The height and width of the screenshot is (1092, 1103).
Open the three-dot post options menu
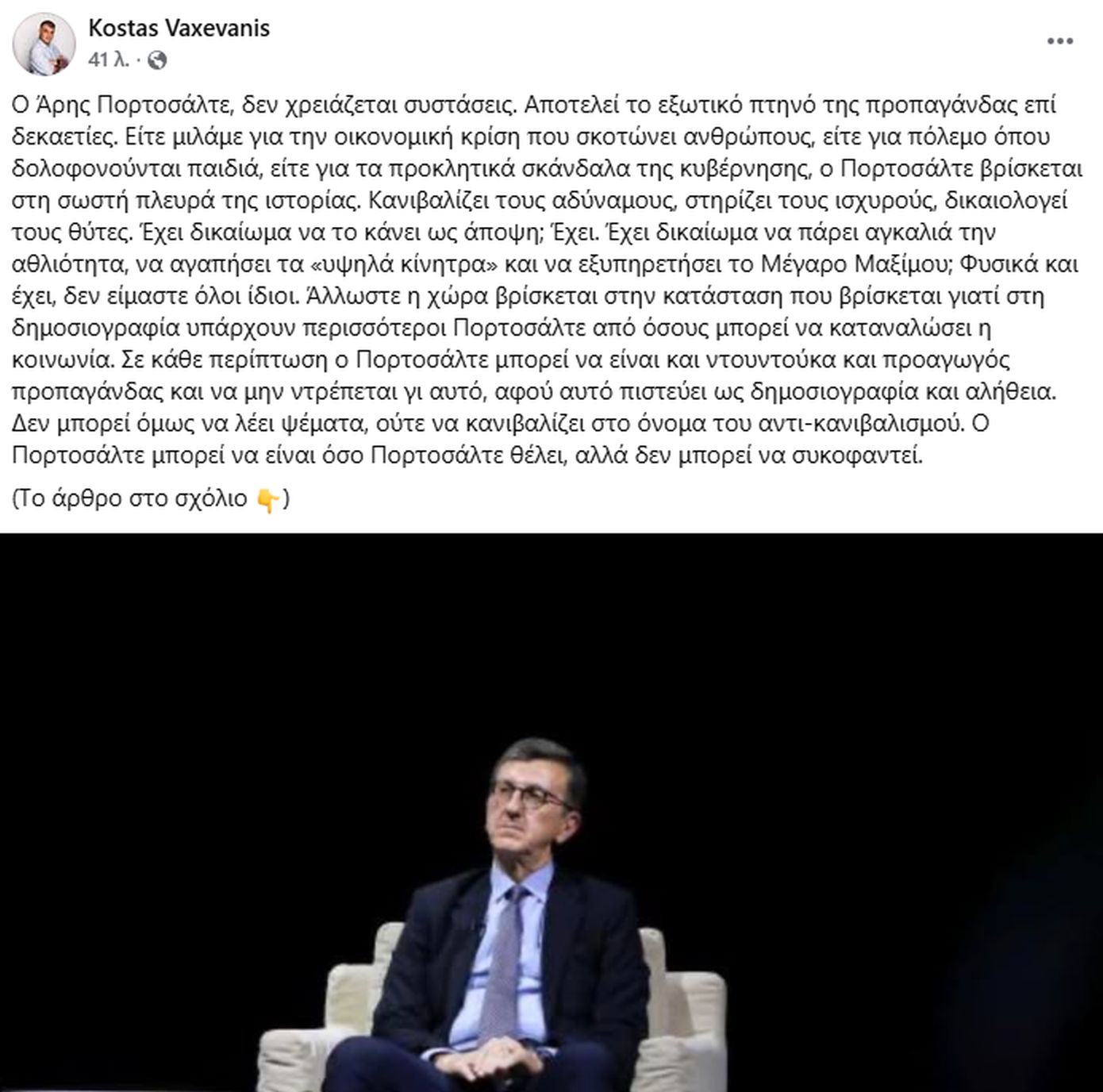click(1060, 41)
